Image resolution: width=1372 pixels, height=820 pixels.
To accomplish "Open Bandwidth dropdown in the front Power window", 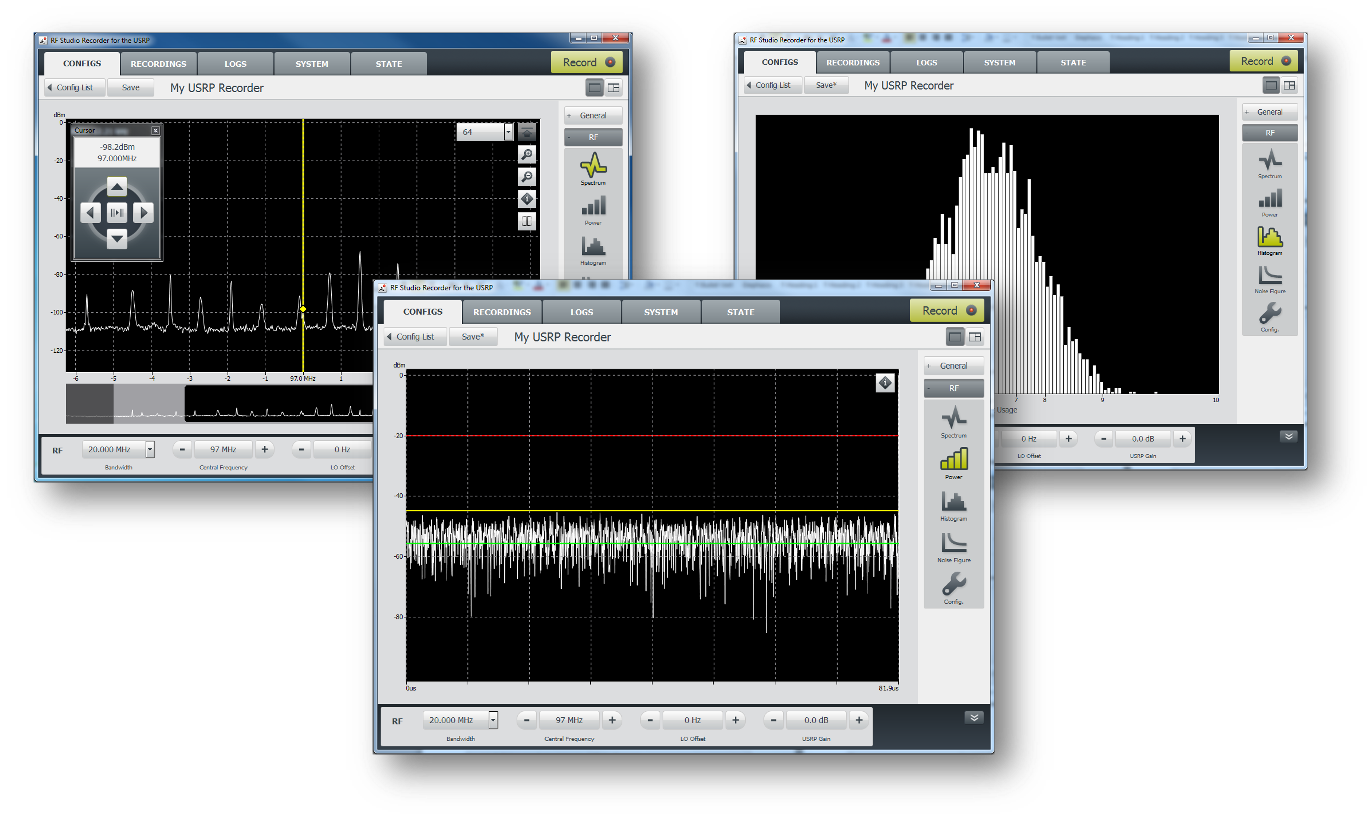I will (493, 720).
